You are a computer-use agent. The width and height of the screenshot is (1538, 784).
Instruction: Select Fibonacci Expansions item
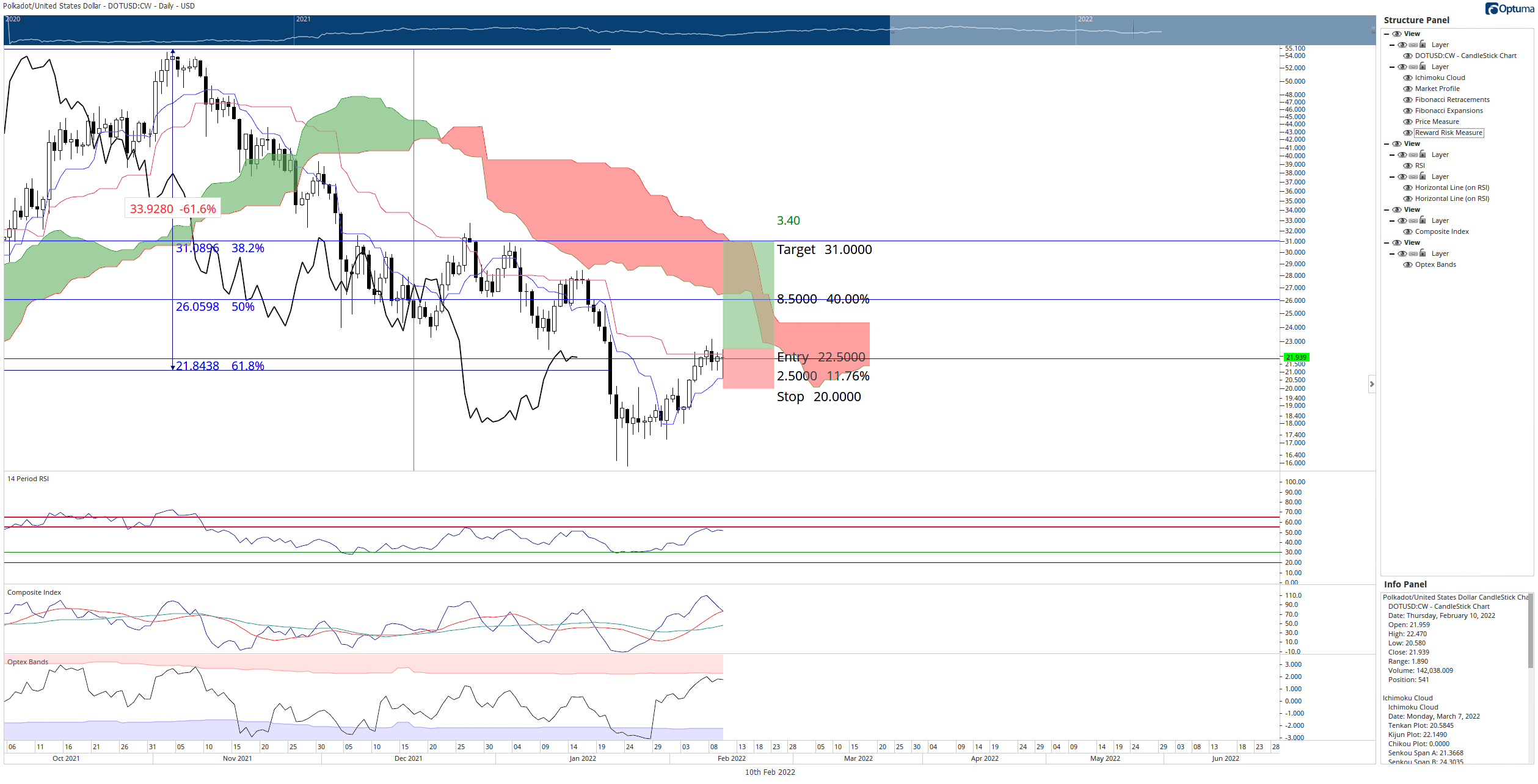[x=1449, y=111]
